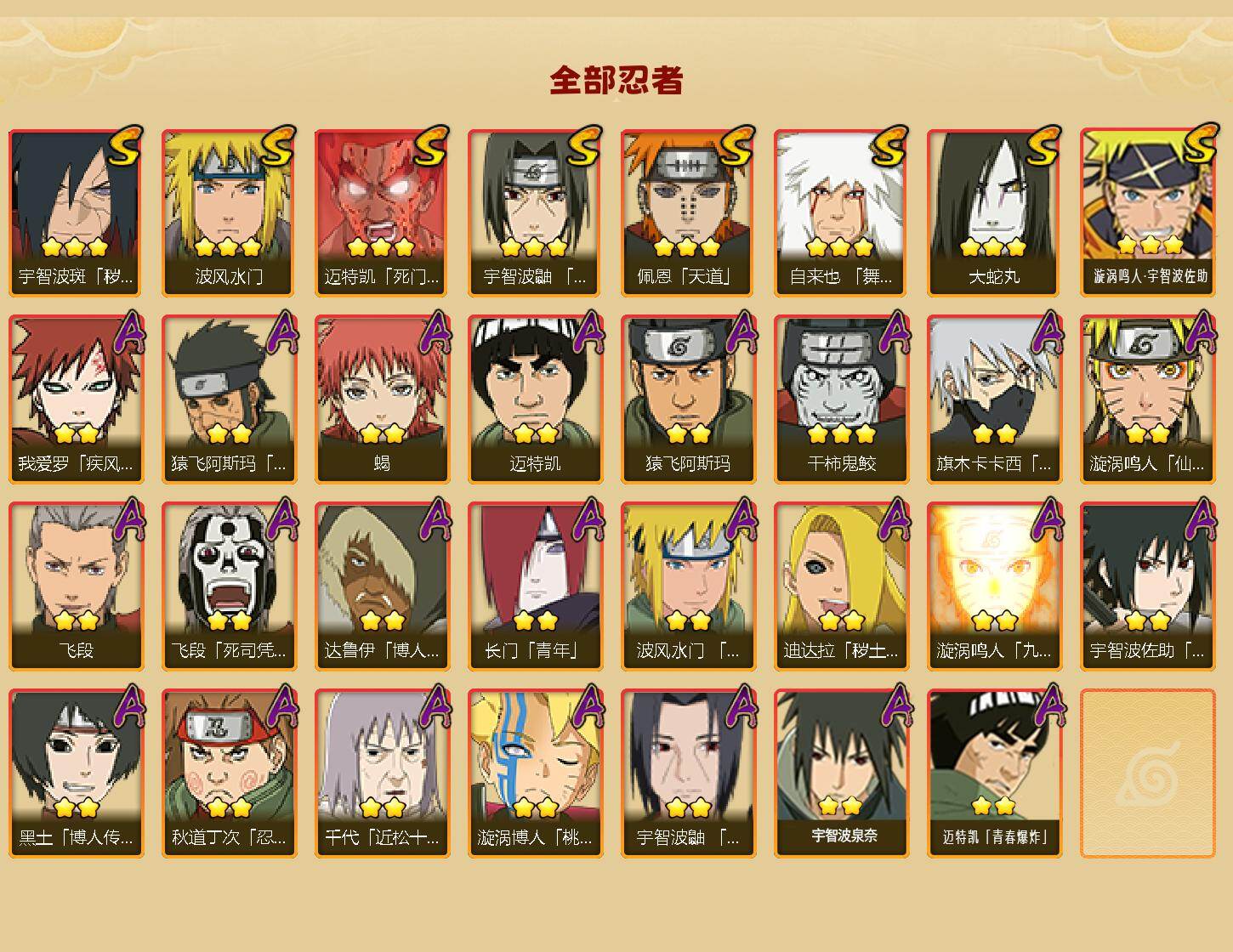Open the 长门「青年」 ninja card
This screenshot has height=952, width=1233.
point(535,586)
